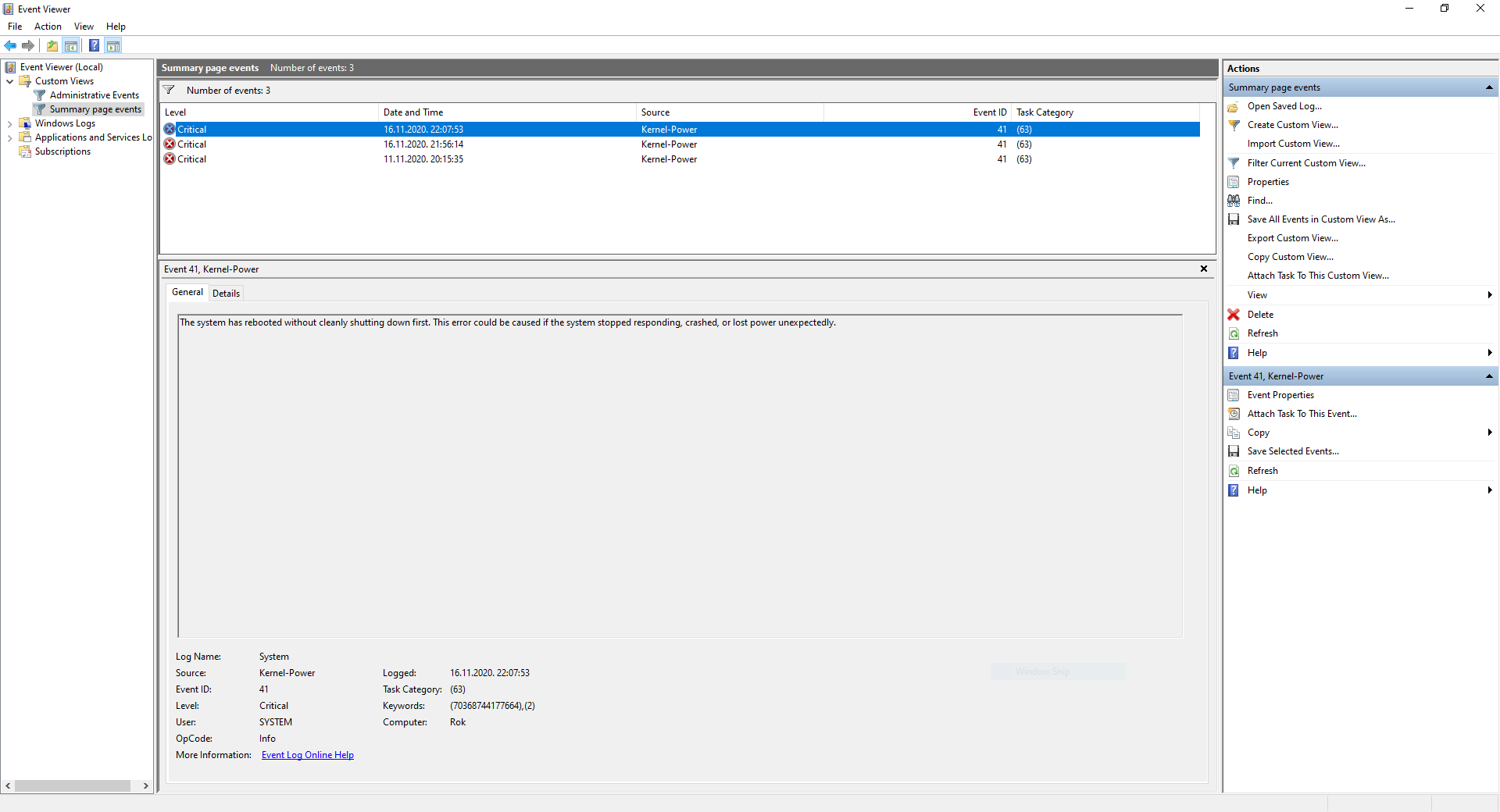1500x812 pixels.
Task: Click the red Delete X icon
Action: click(x=1234, y=315)
